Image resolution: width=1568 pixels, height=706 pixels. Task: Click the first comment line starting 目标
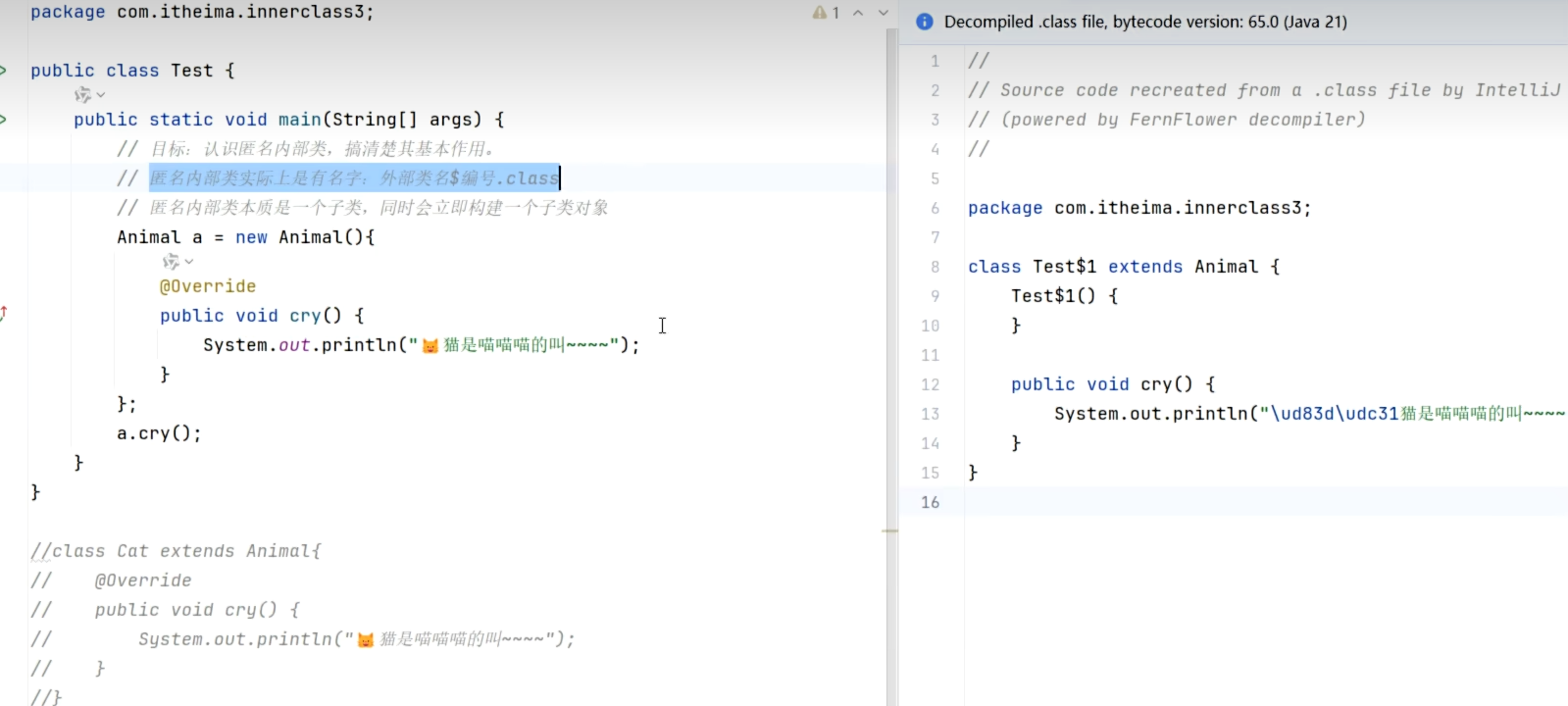[306, 149]
